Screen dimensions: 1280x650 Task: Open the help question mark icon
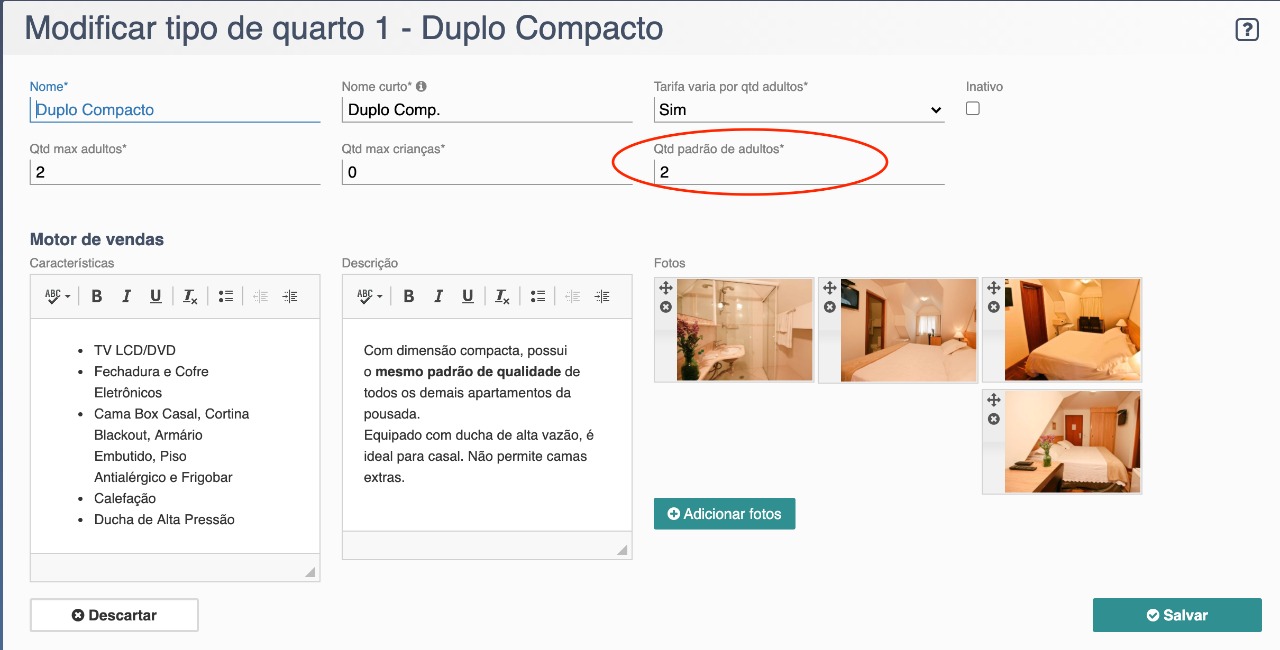tap(1247, 29)
